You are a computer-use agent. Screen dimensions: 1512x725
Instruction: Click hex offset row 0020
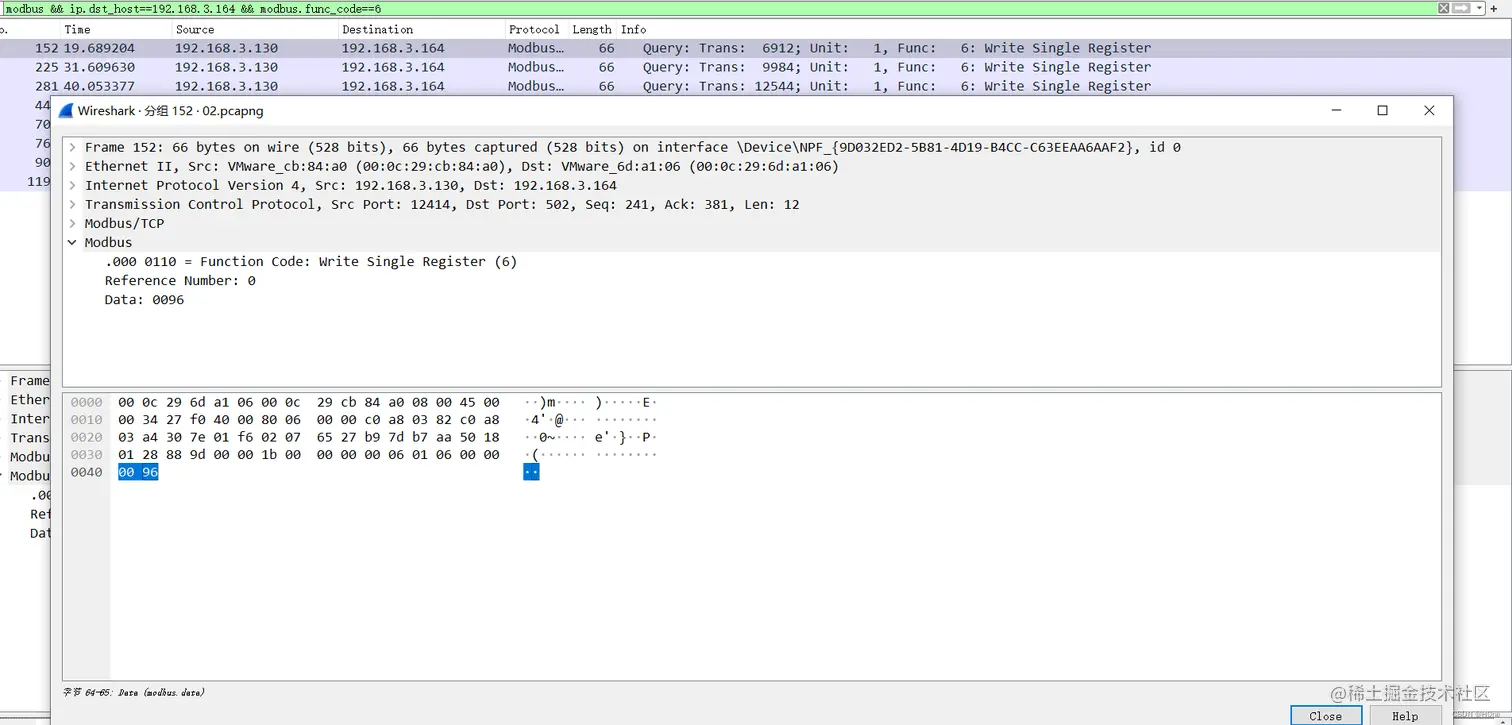[x=86, y=437]
